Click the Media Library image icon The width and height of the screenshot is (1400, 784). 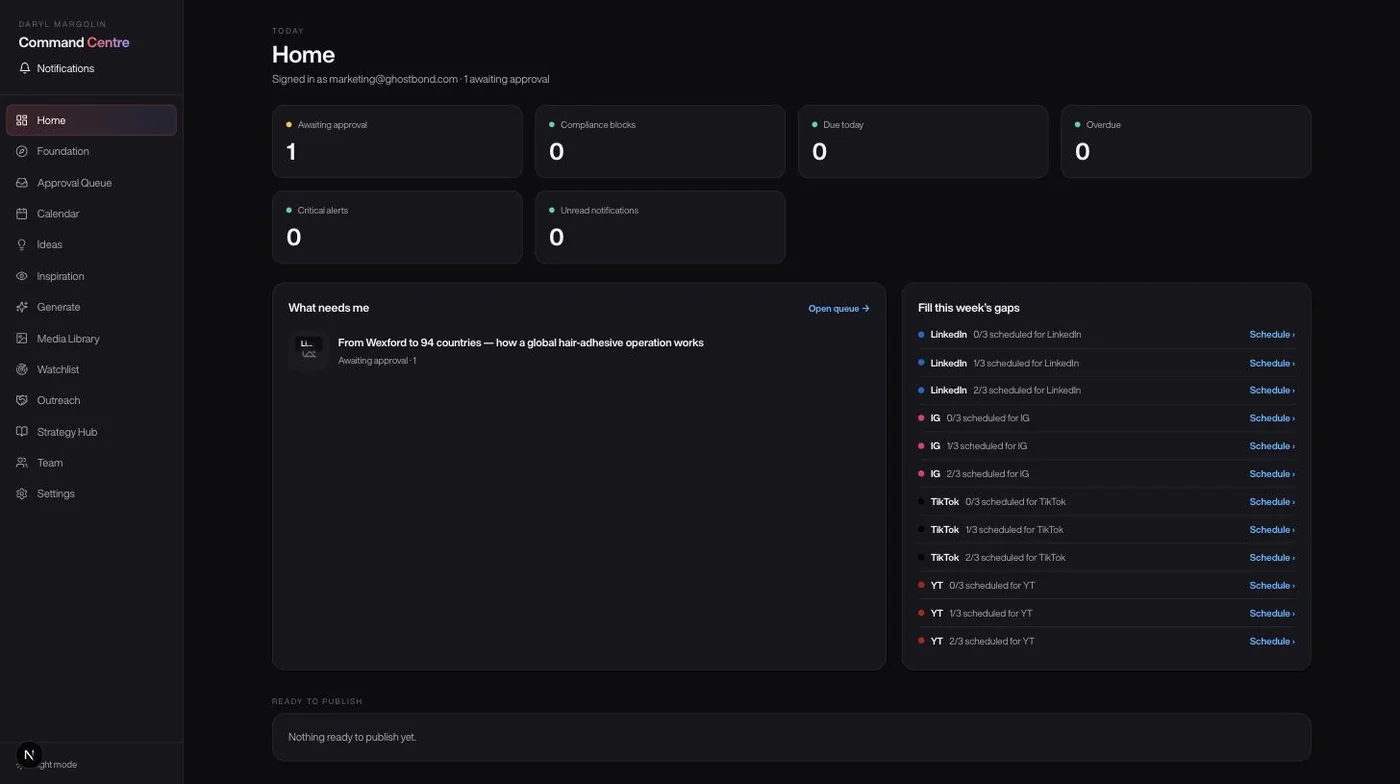pyautogui.click(x=22, y=339)
